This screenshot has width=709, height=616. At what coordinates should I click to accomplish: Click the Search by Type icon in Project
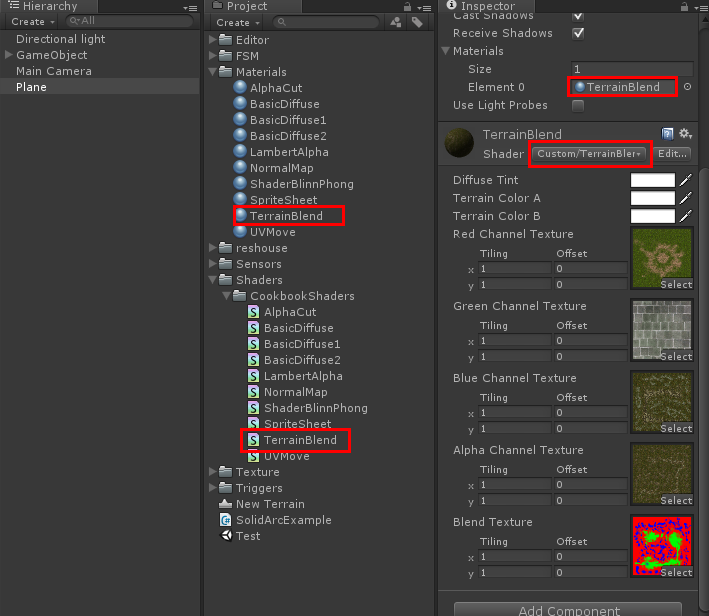click(x=395, y=22)
